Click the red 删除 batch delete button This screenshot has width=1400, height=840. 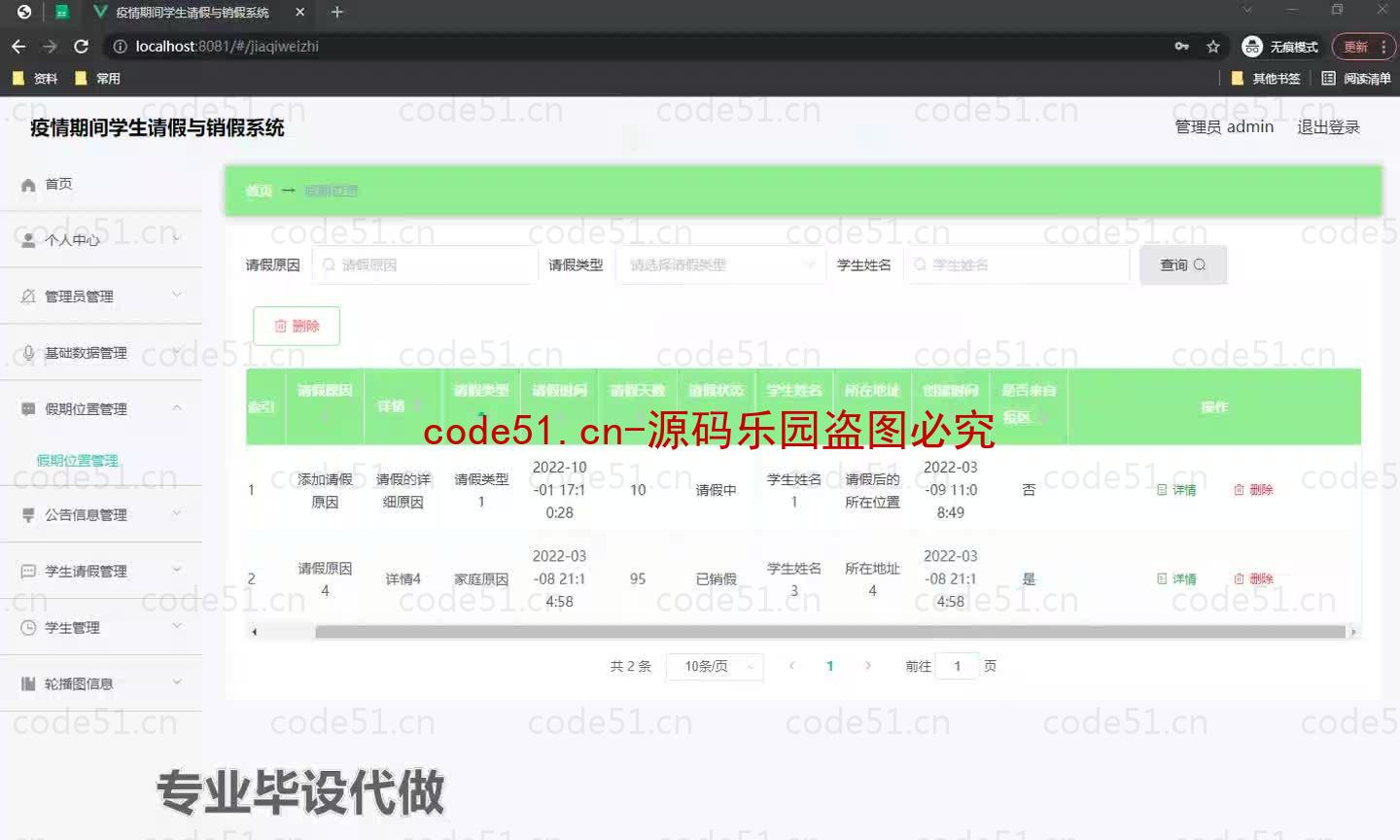[297, 326]
